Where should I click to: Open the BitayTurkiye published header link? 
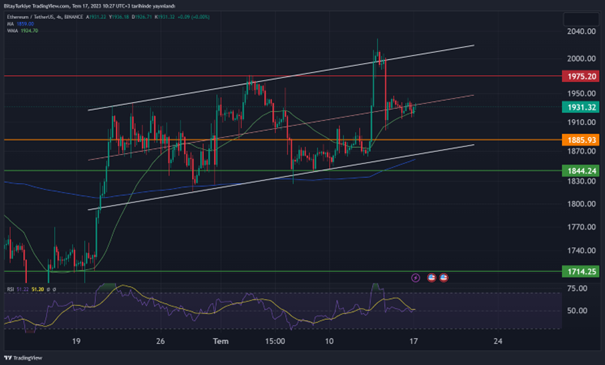tap(90, 6)
